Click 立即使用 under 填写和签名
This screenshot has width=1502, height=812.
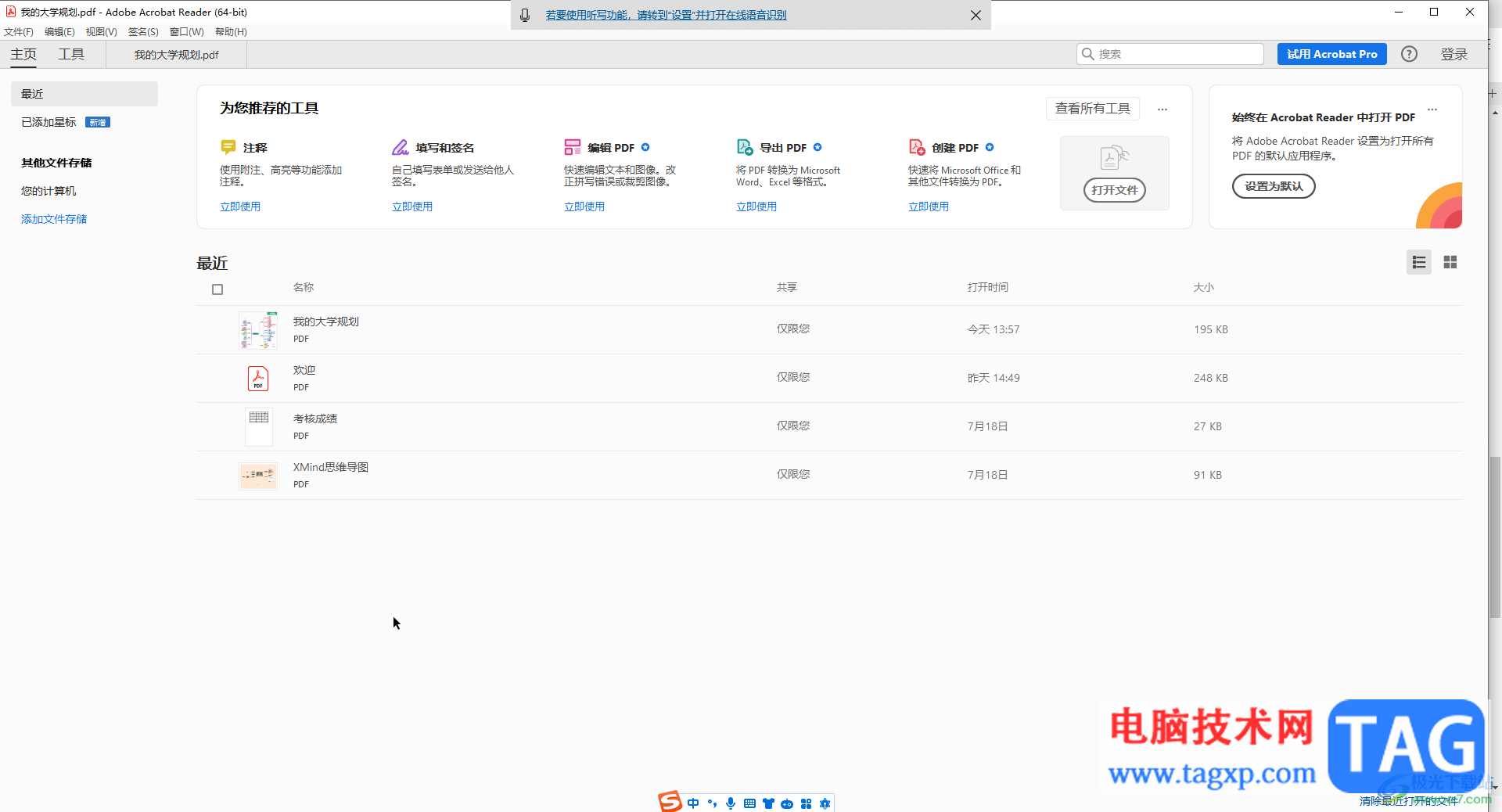click(412, 207)
